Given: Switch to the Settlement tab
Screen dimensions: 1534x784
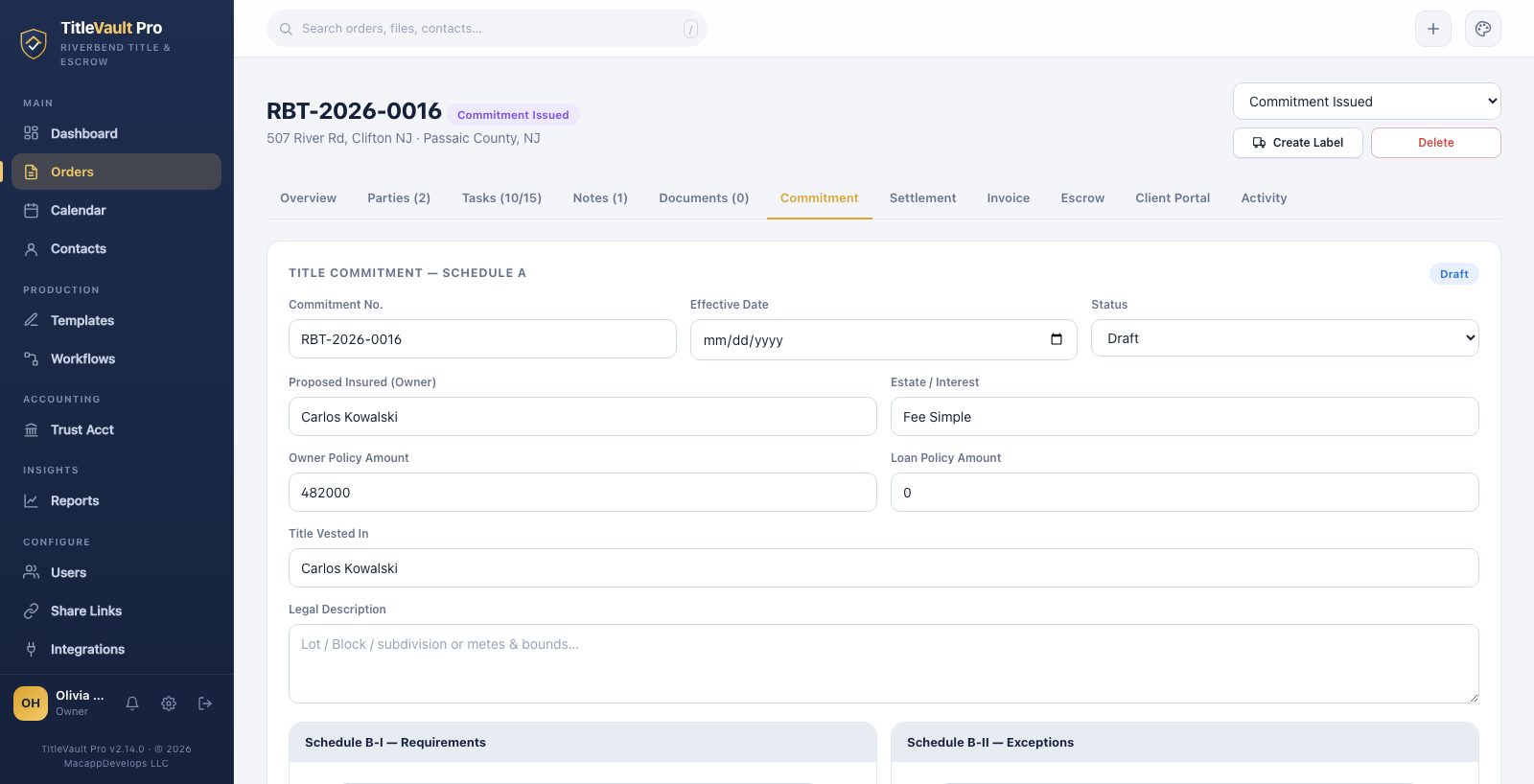Looking at the screenshot, I should click(922, 198).
